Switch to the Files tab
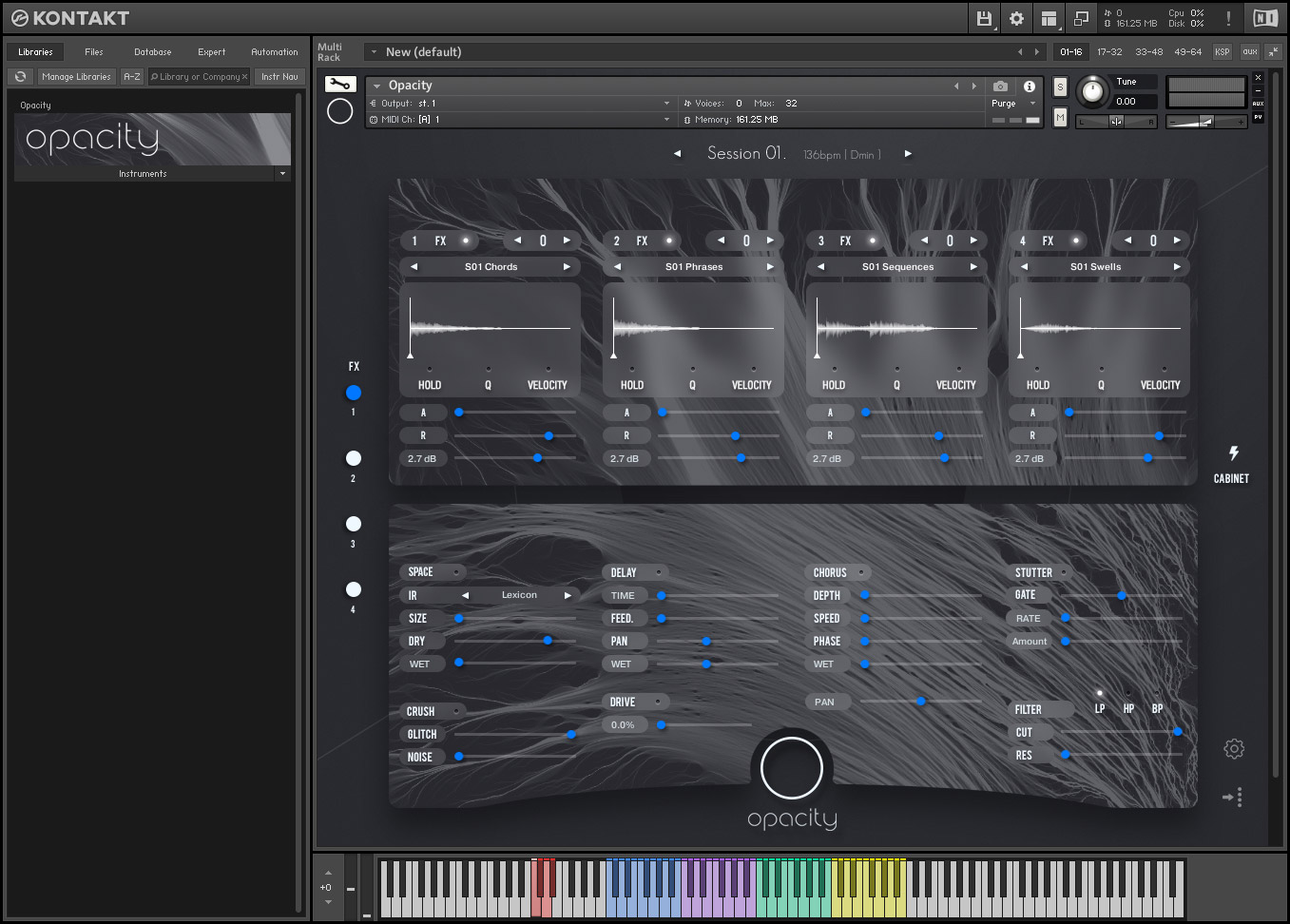 93,52
